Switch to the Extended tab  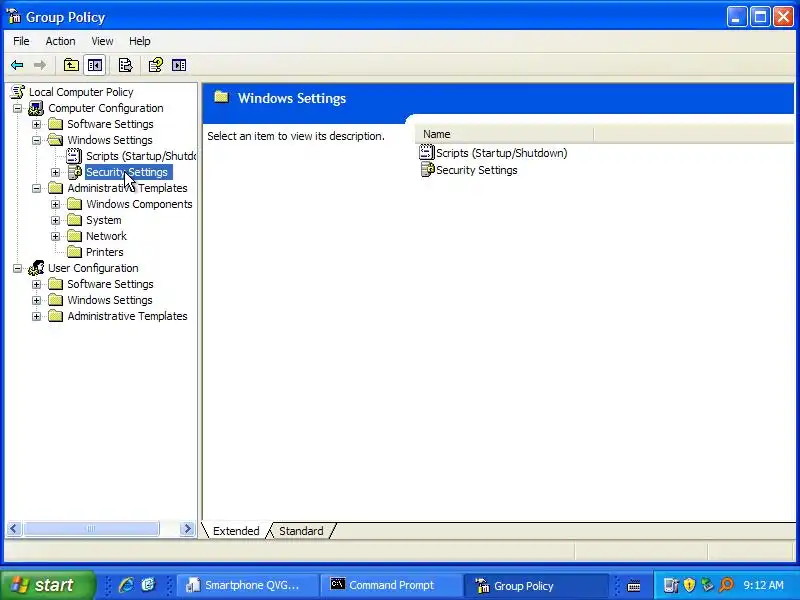point(236,531)
